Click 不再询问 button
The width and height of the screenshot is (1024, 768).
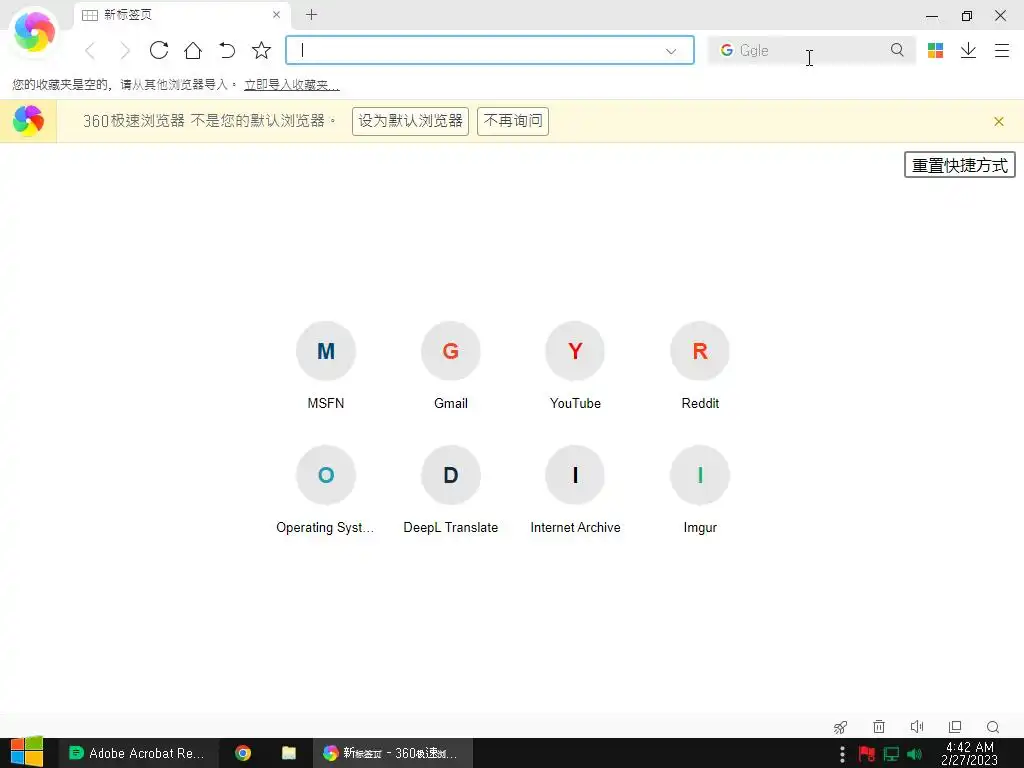[x=513, y=121]
